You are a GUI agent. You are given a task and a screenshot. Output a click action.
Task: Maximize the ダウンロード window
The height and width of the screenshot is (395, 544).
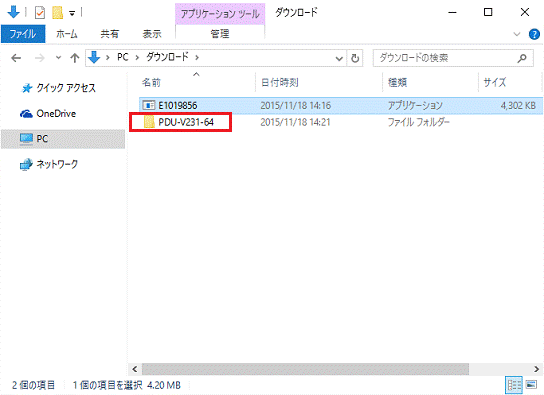488,12
